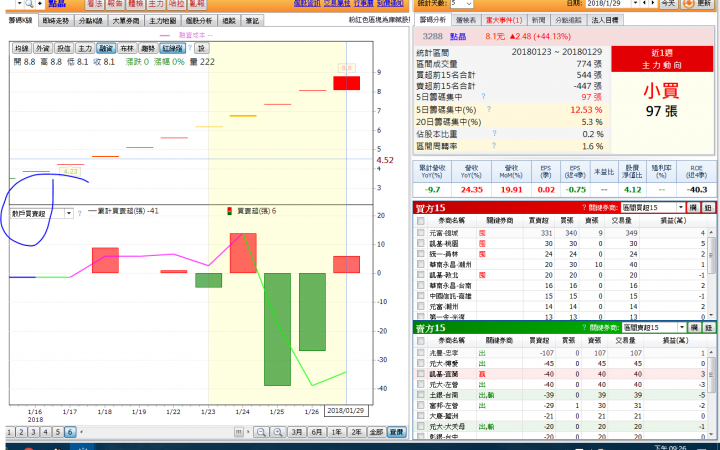Select all checkbox in 買方15 header

pos(420,221)
